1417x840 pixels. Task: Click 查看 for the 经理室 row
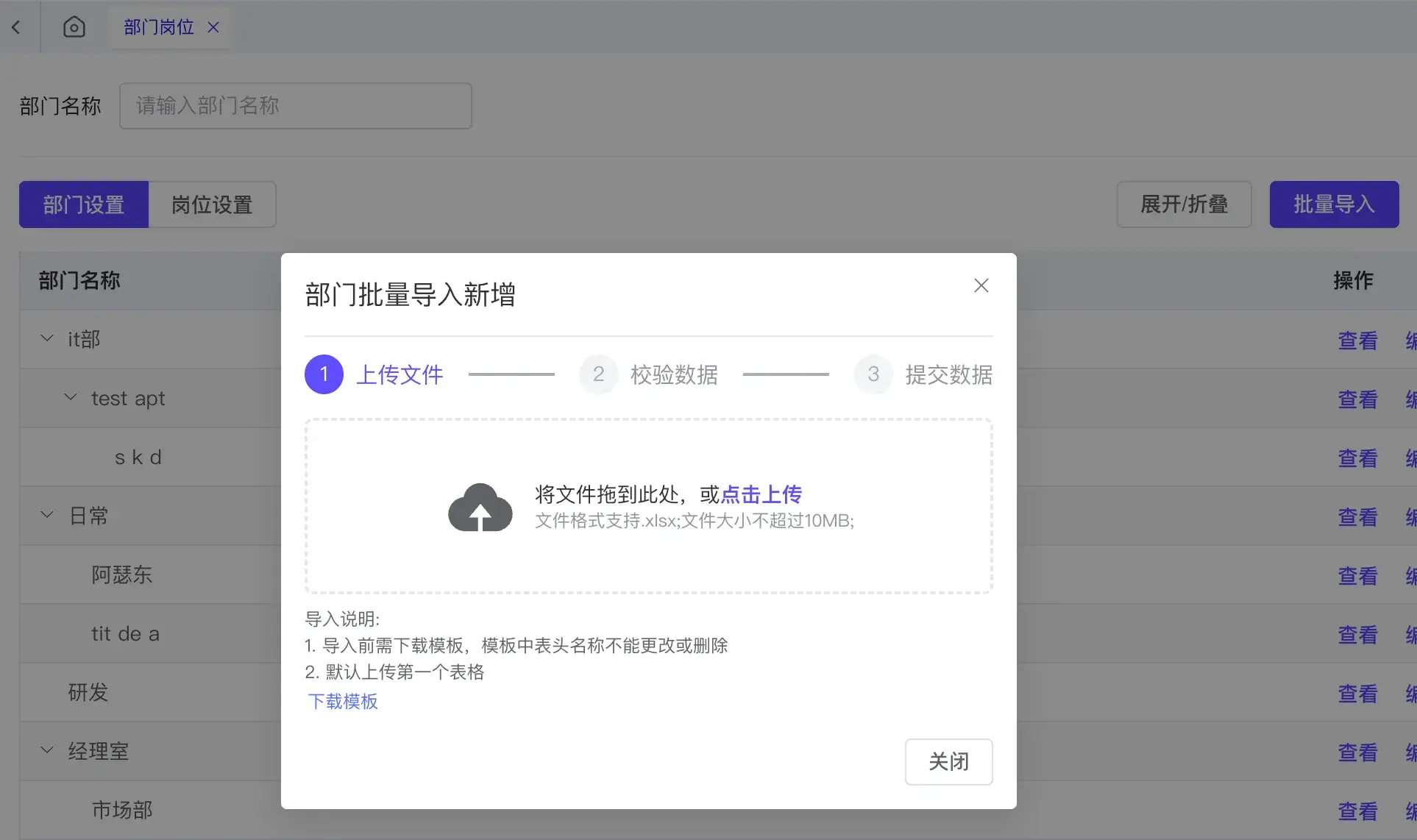[1357, 752]
